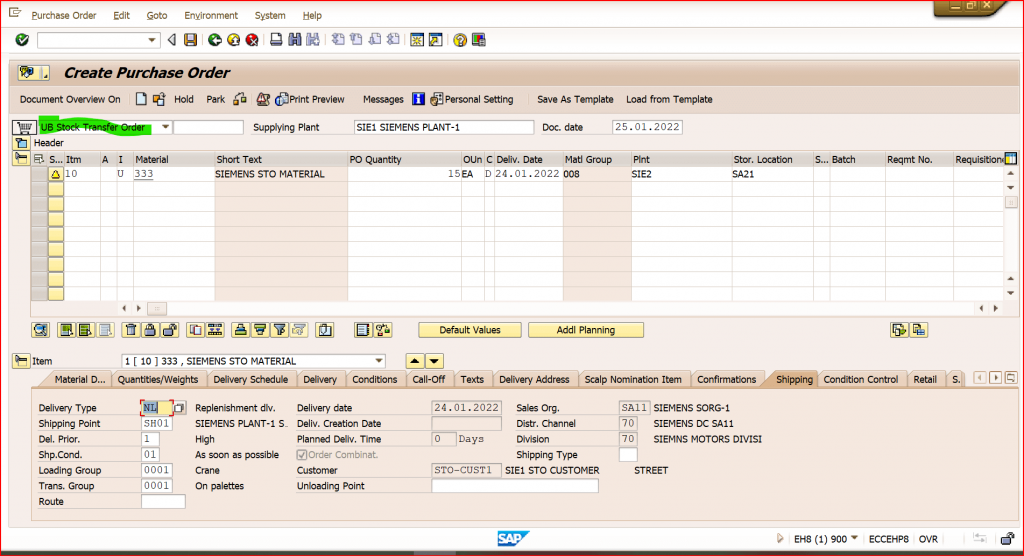
Task: Open the tab list icon after tabs
Action: coord(1011,378)
